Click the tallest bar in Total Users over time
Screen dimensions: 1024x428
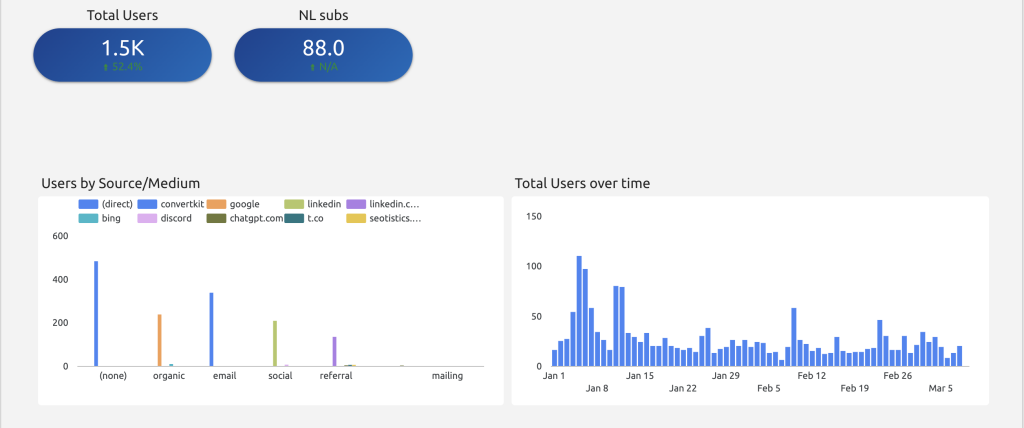(x=579, y=311)
